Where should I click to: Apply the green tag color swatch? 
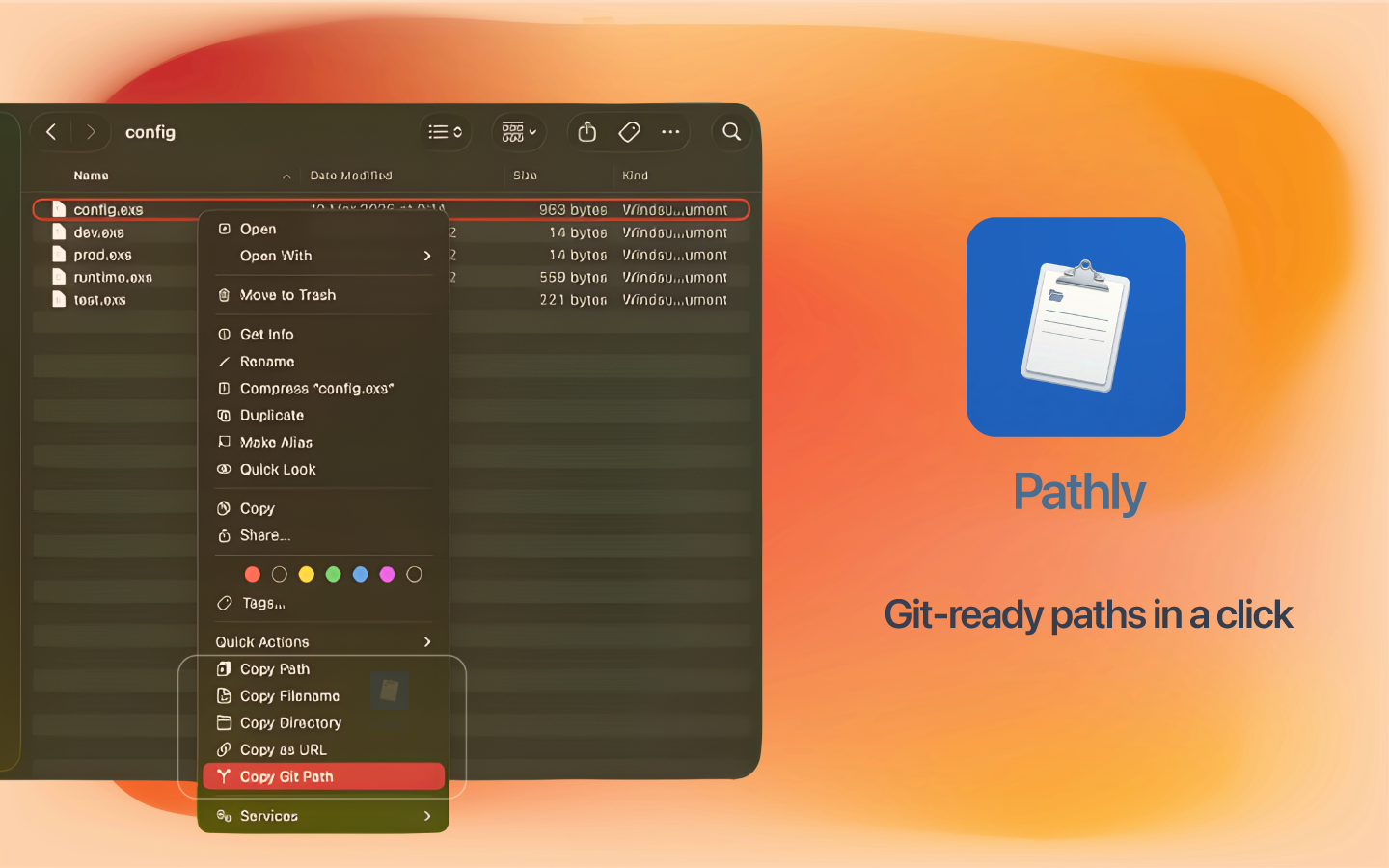[333, 573]
